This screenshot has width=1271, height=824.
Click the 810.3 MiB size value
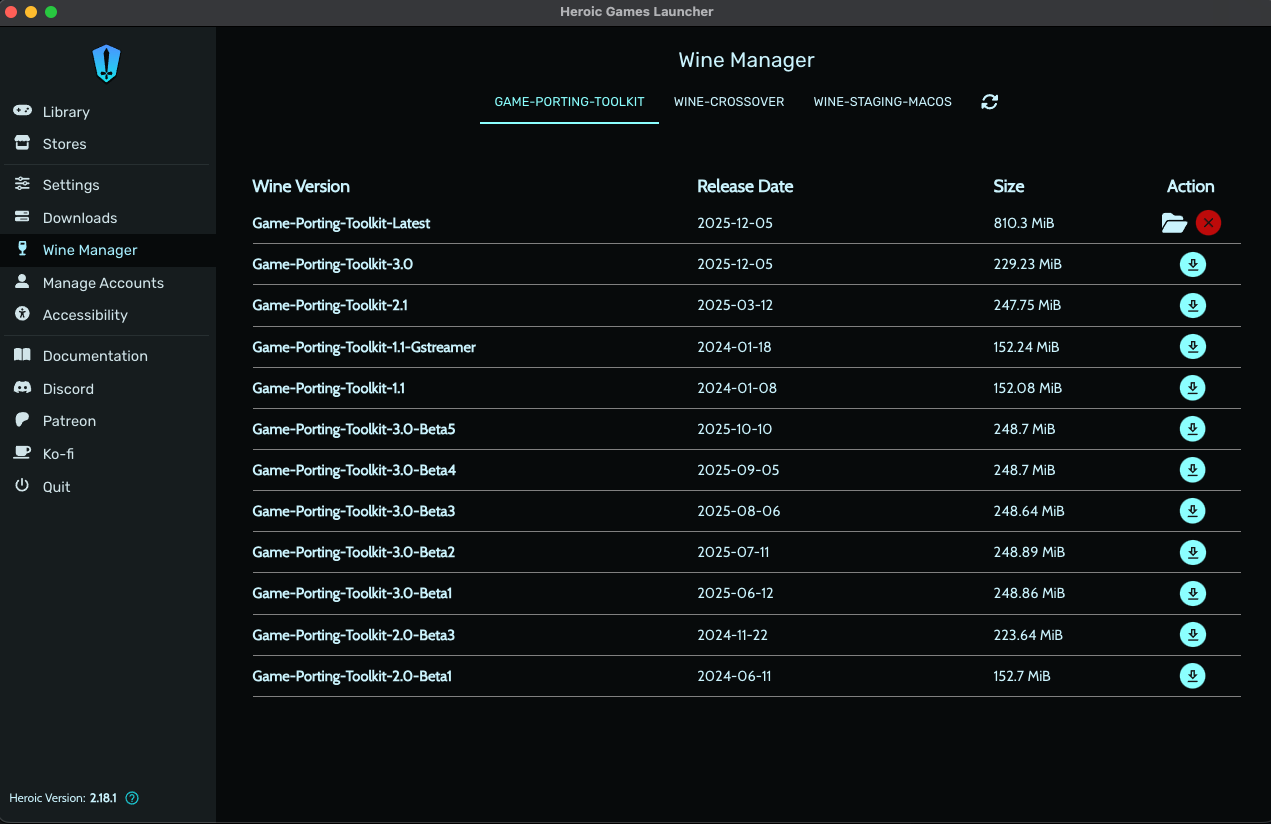coord(1024,223)
